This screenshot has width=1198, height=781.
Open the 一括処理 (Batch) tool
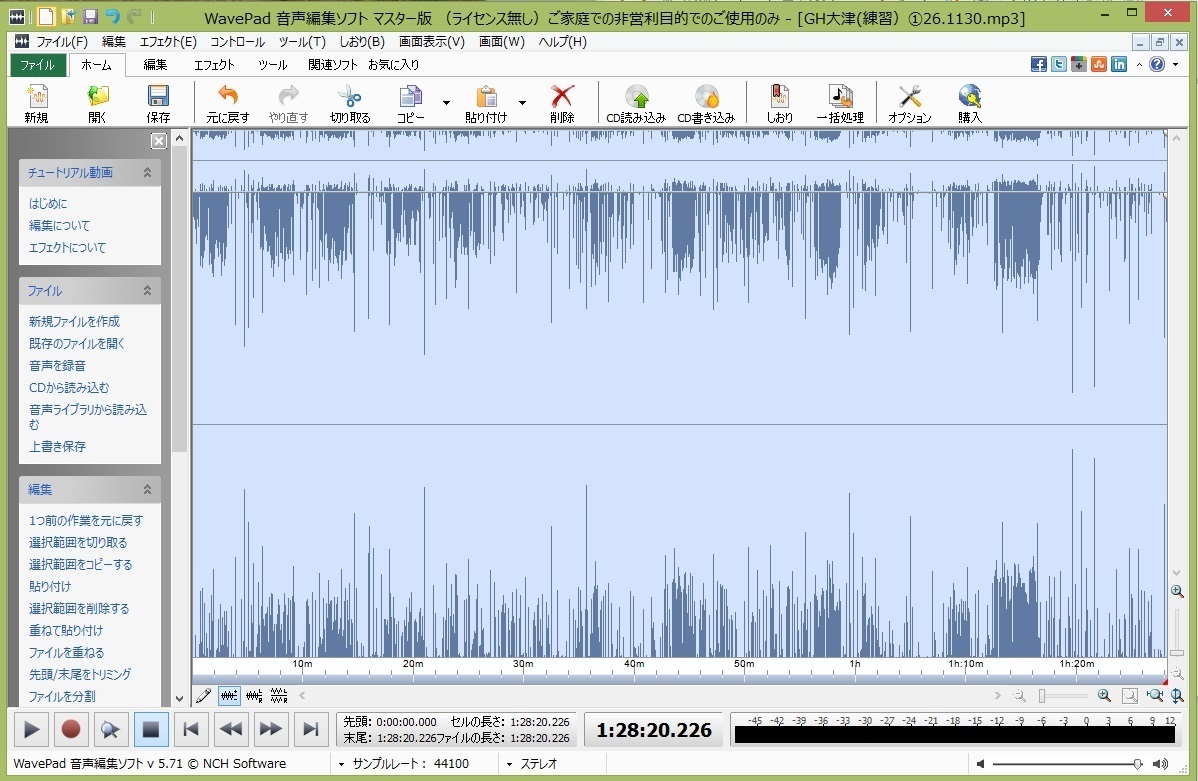click(840, 103)
